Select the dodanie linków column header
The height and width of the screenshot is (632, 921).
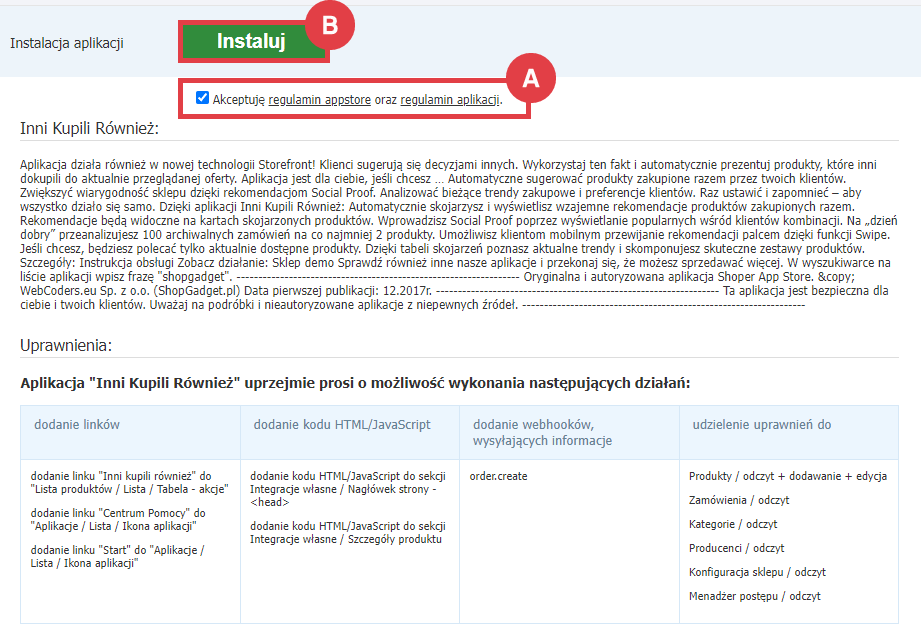pyautogui.click(x=77, y=425)
